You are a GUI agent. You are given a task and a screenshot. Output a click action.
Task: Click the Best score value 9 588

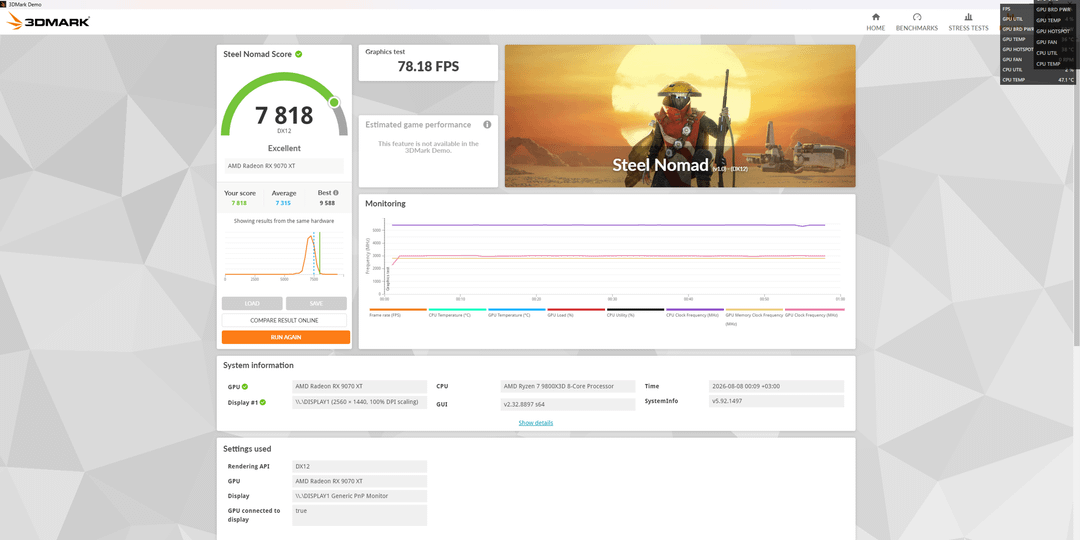tap(326, 203)
